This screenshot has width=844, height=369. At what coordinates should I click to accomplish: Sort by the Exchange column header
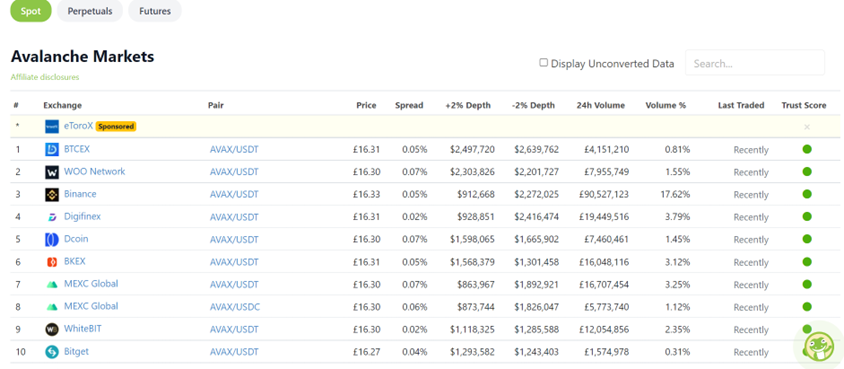62,105
